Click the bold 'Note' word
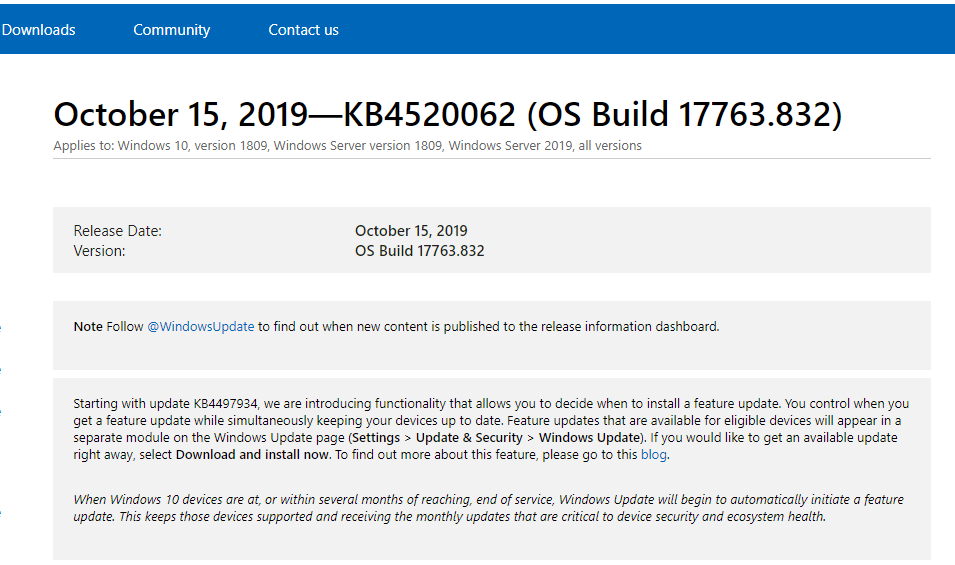Viewport: 955px width, 565px height. tap(88, 326)
